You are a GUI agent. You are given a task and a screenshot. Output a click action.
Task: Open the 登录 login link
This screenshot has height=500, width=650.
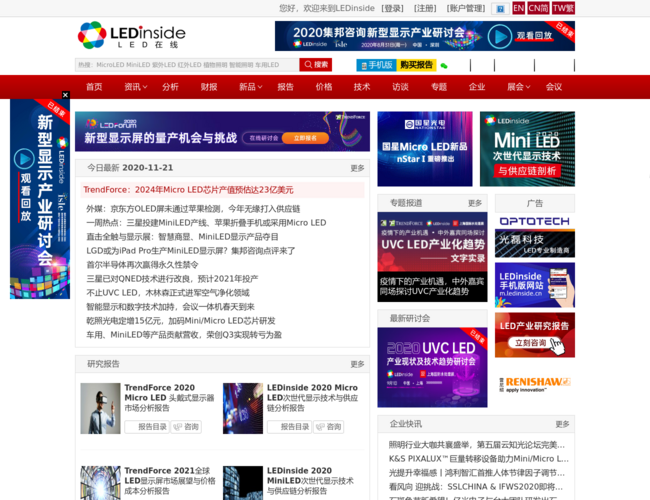coord(392,8)
